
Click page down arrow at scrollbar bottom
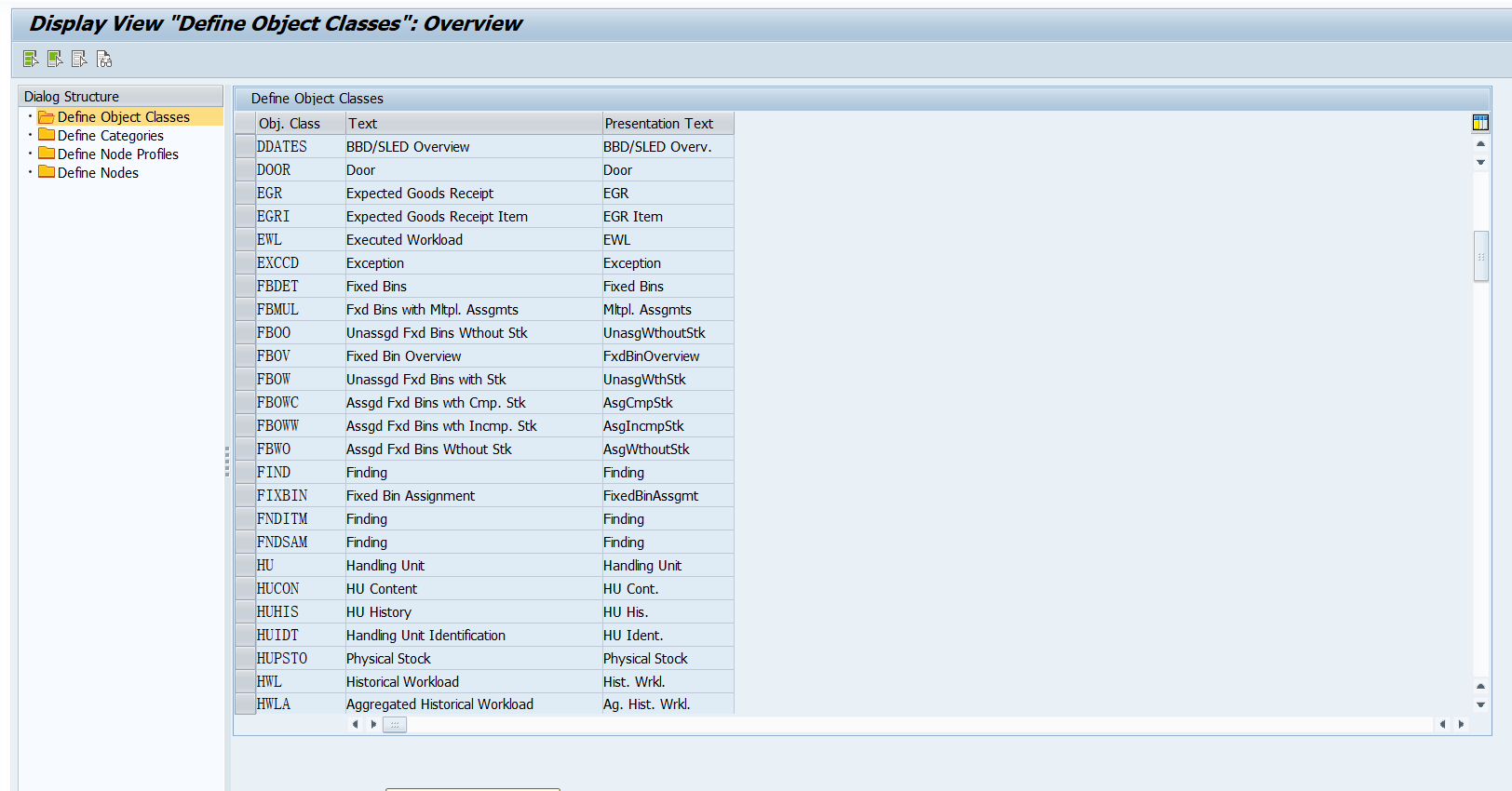click(1480, 705)
